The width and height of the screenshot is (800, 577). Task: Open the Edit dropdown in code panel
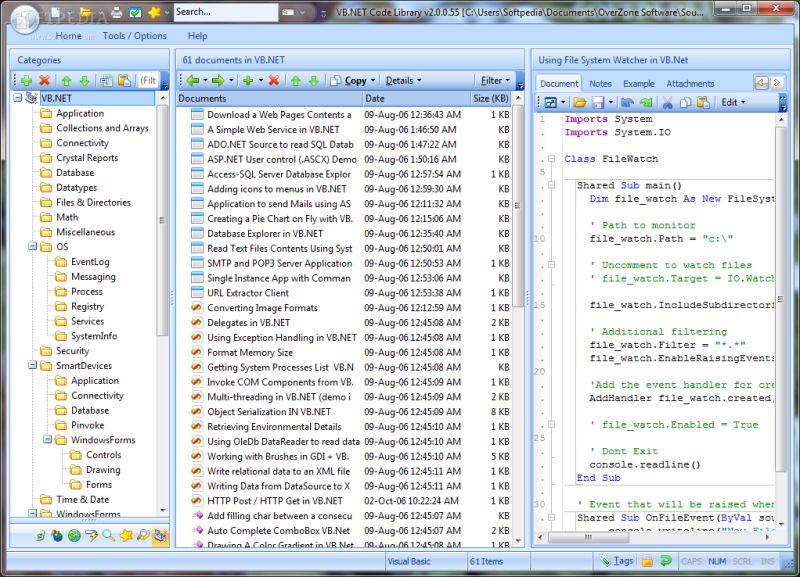(732, 101)
